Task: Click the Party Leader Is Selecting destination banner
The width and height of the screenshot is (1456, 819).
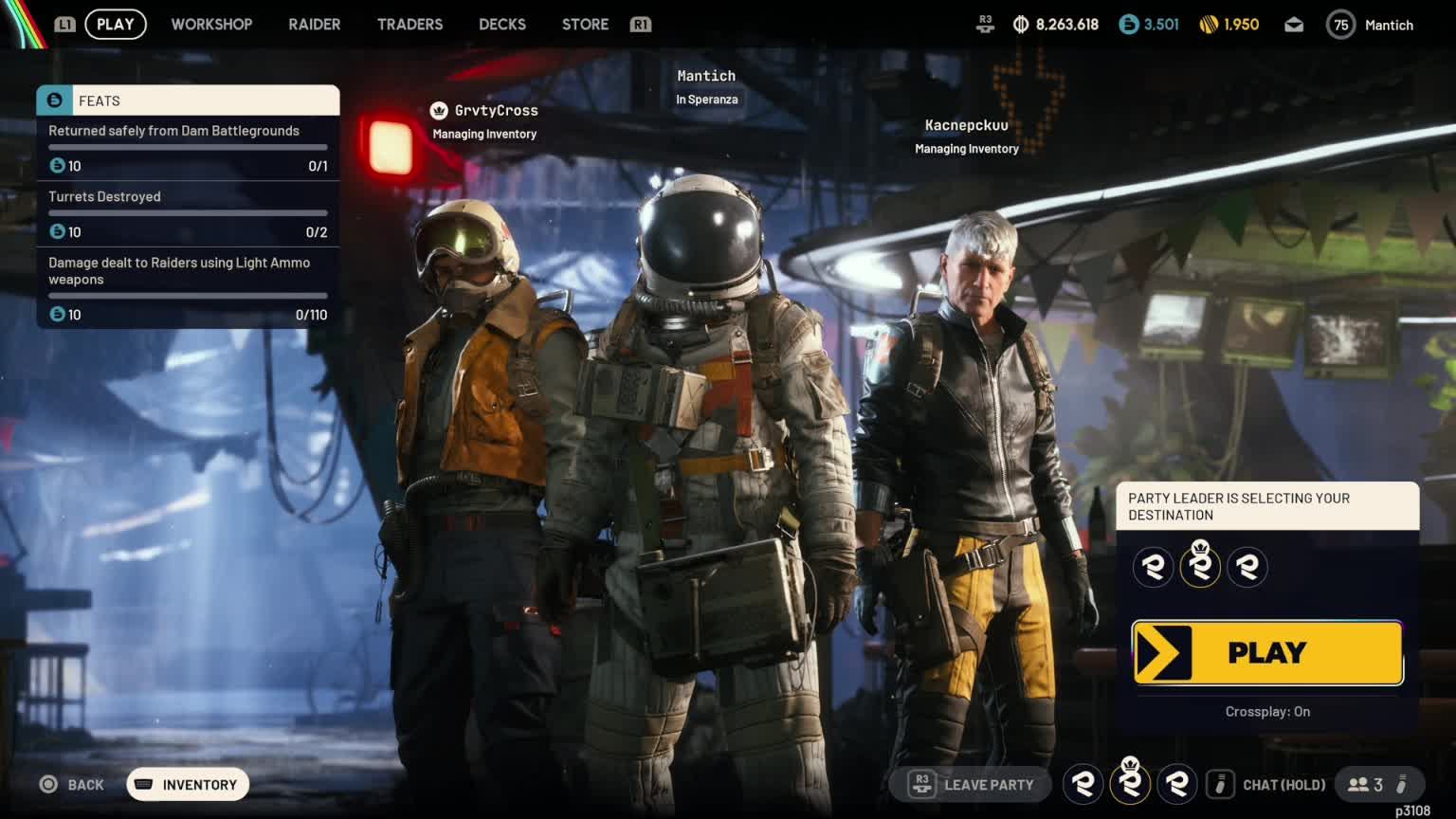Action: tap(1267, 506)
